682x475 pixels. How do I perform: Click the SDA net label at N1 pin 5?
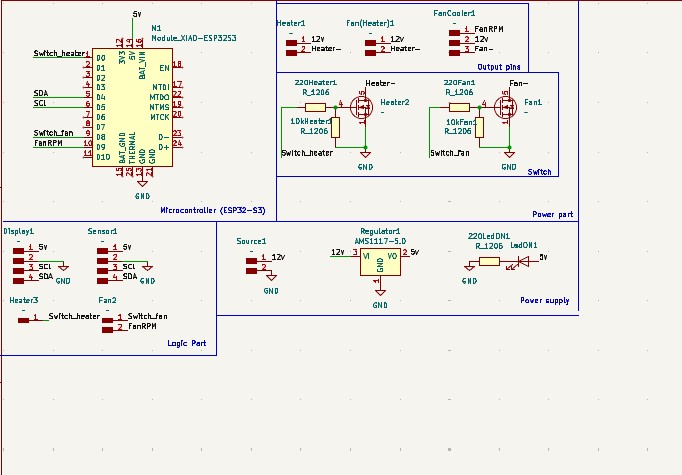pos(41,93)
